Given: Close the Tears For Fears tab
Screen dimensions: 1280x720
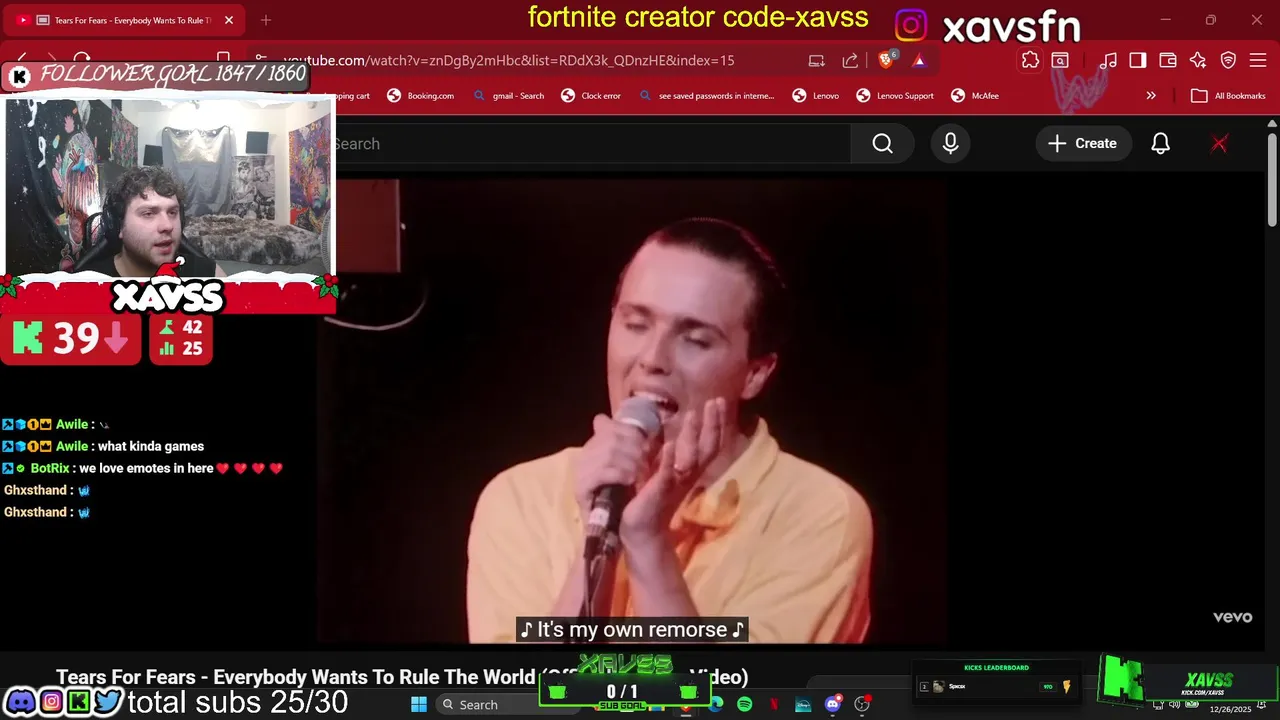Looking at the screenshot, I should (229, 20).
